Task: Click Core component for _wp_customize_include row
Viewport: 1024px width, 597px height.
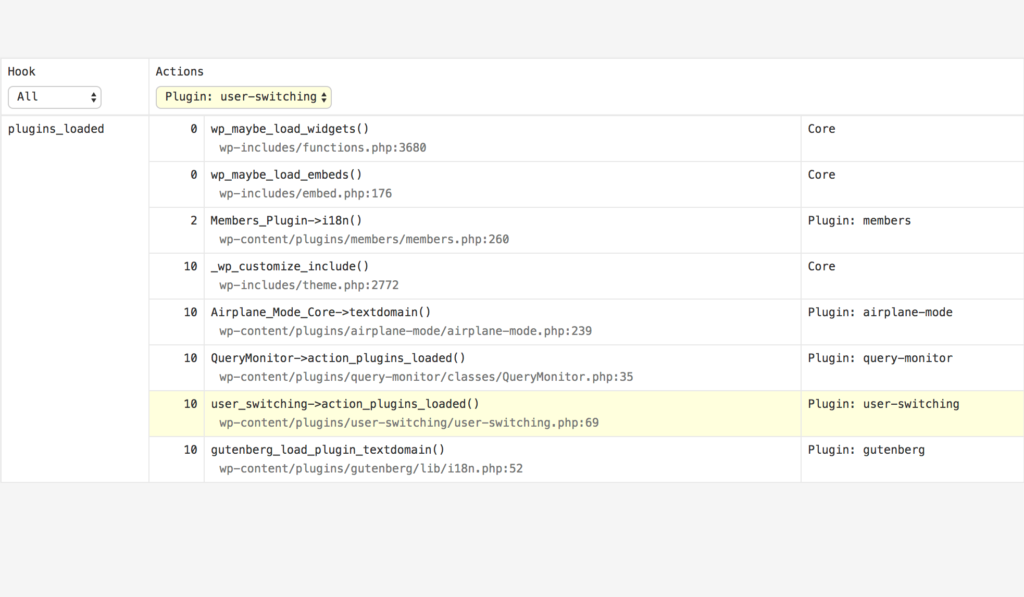Action: tap(822, 266)
